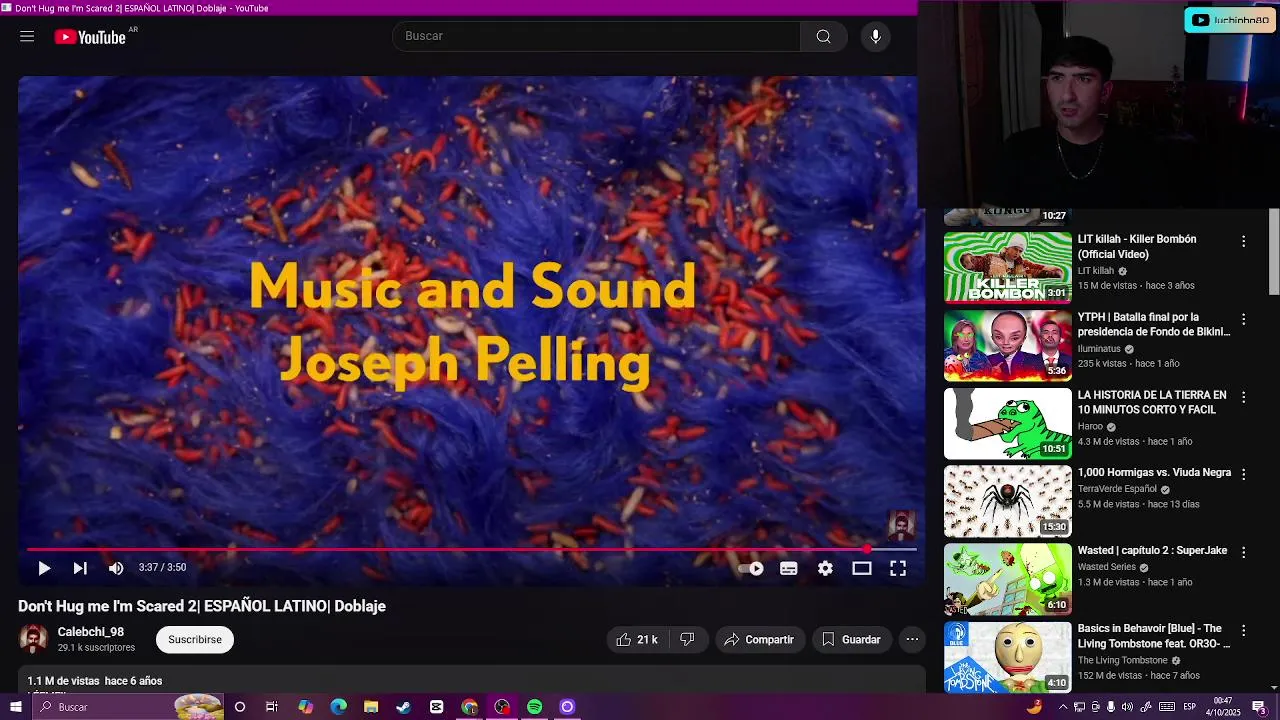1280x720 pixels.
Task: Click the Windows taskbar Buscar search box
Action: (127, 707)
